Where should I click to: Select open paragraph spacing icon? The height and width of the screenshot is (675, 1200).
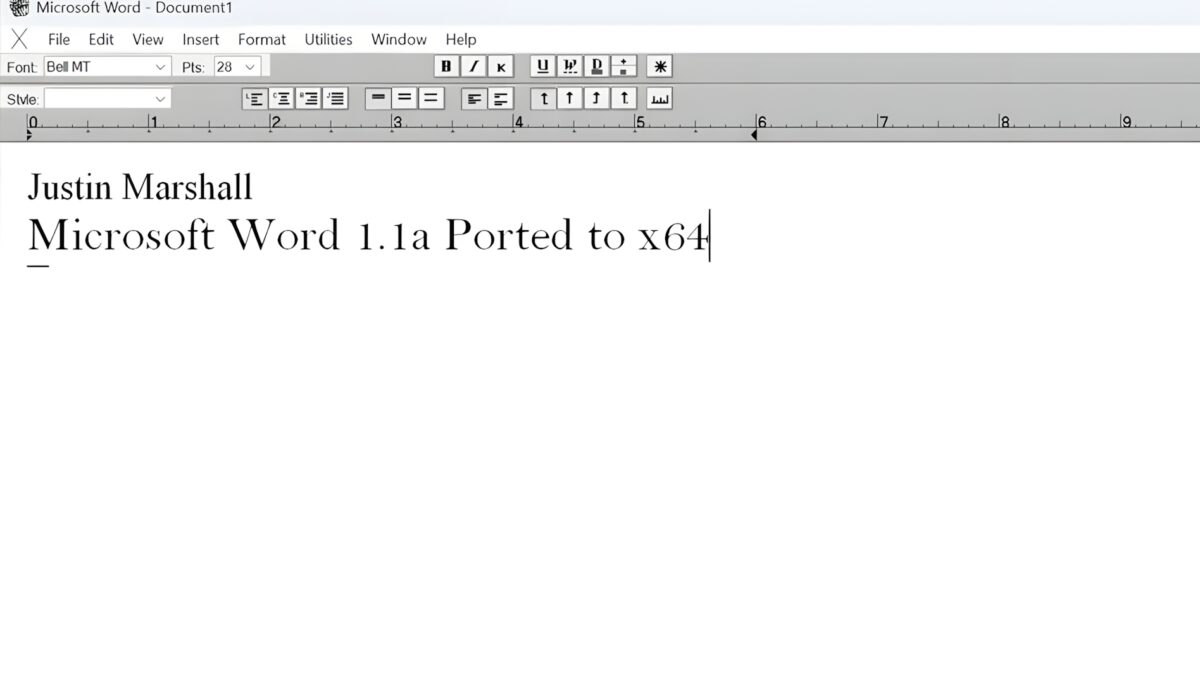[x=501, y=98]
